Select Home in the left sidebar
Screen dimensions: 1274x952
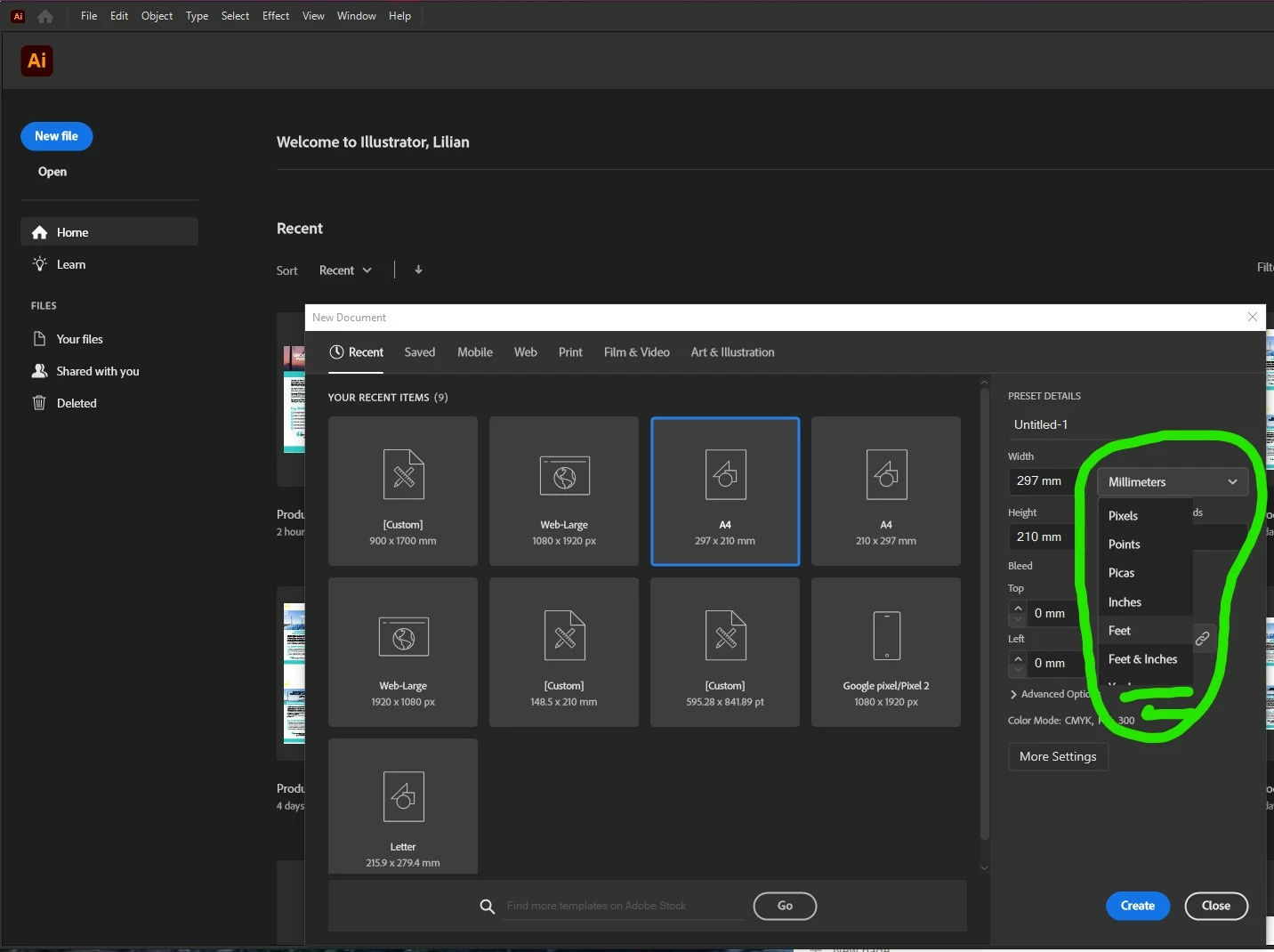point(109,232)
